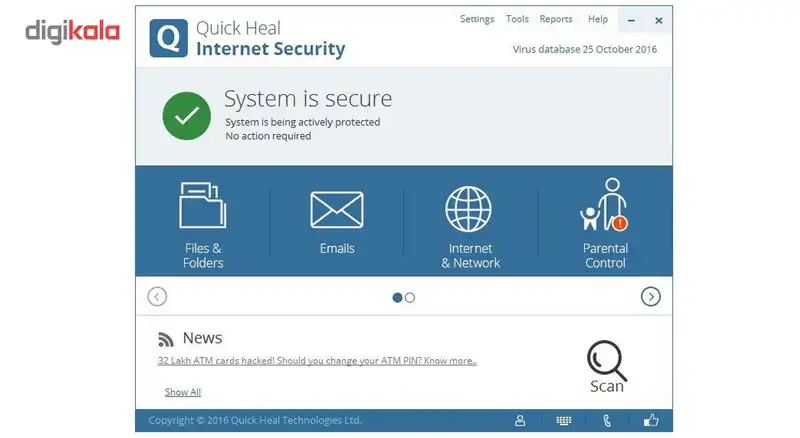Screen dimensions: 800x438
Task: Minimize the Quick Heal window
Action: click(x=631, y=20)
